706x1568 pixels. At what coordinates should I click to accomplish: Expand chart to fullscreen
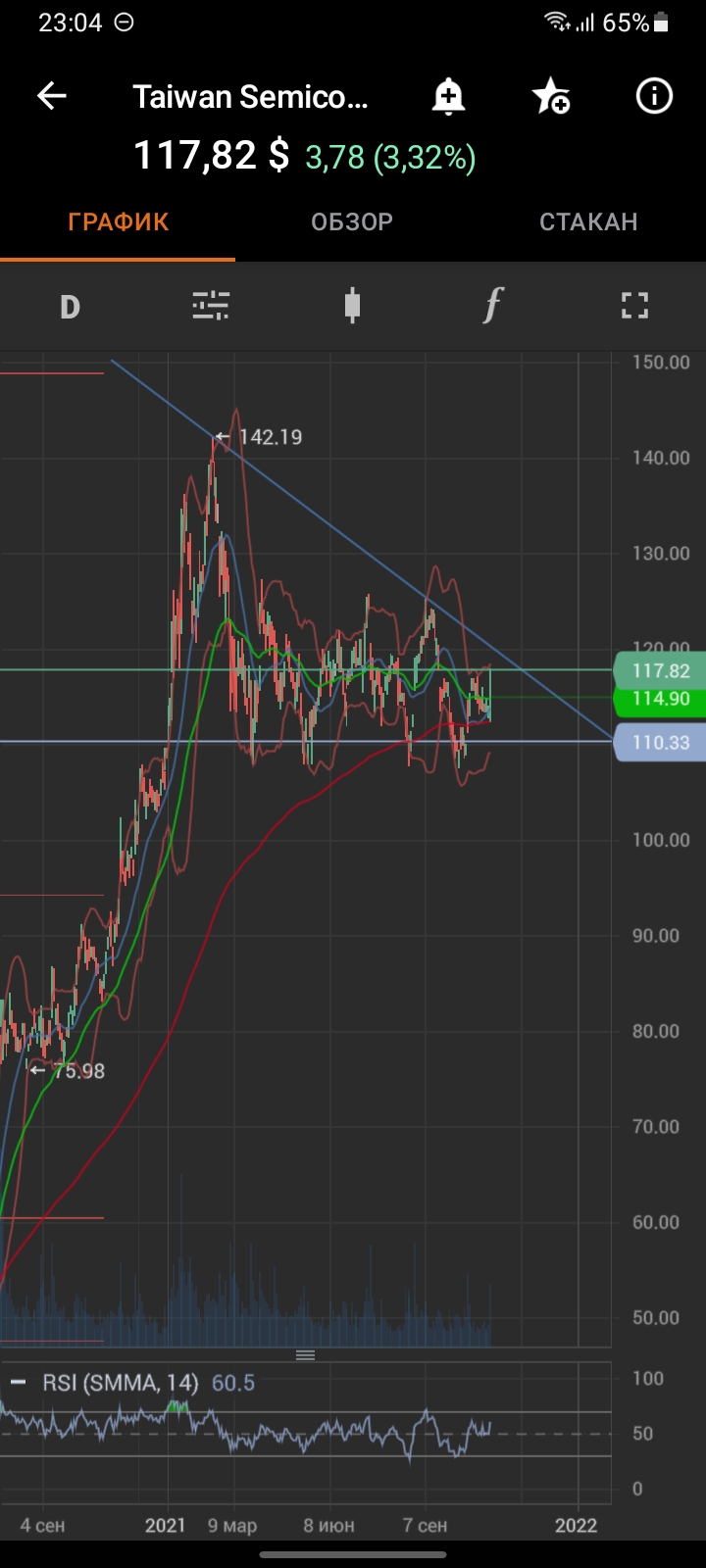coord(635,307)
